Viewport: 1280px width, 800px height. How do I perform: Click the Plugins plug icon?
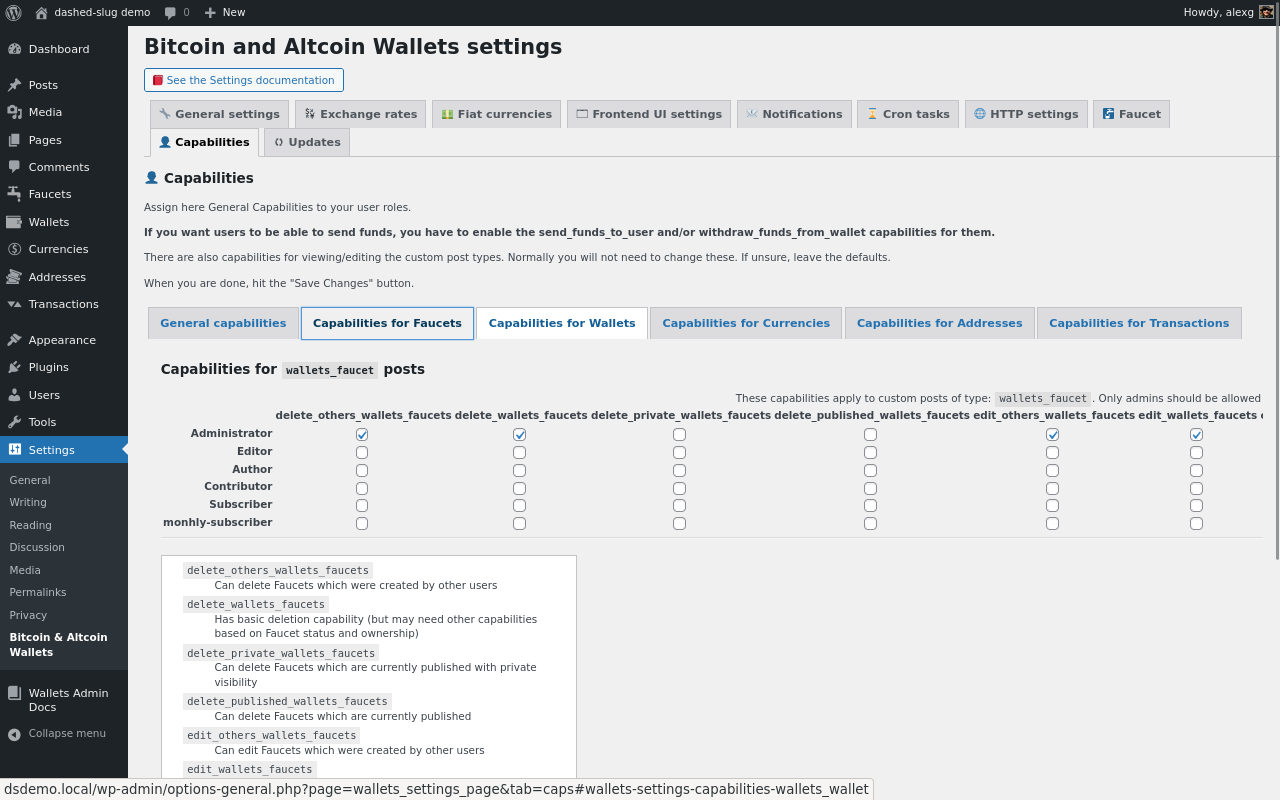point(14,367)
